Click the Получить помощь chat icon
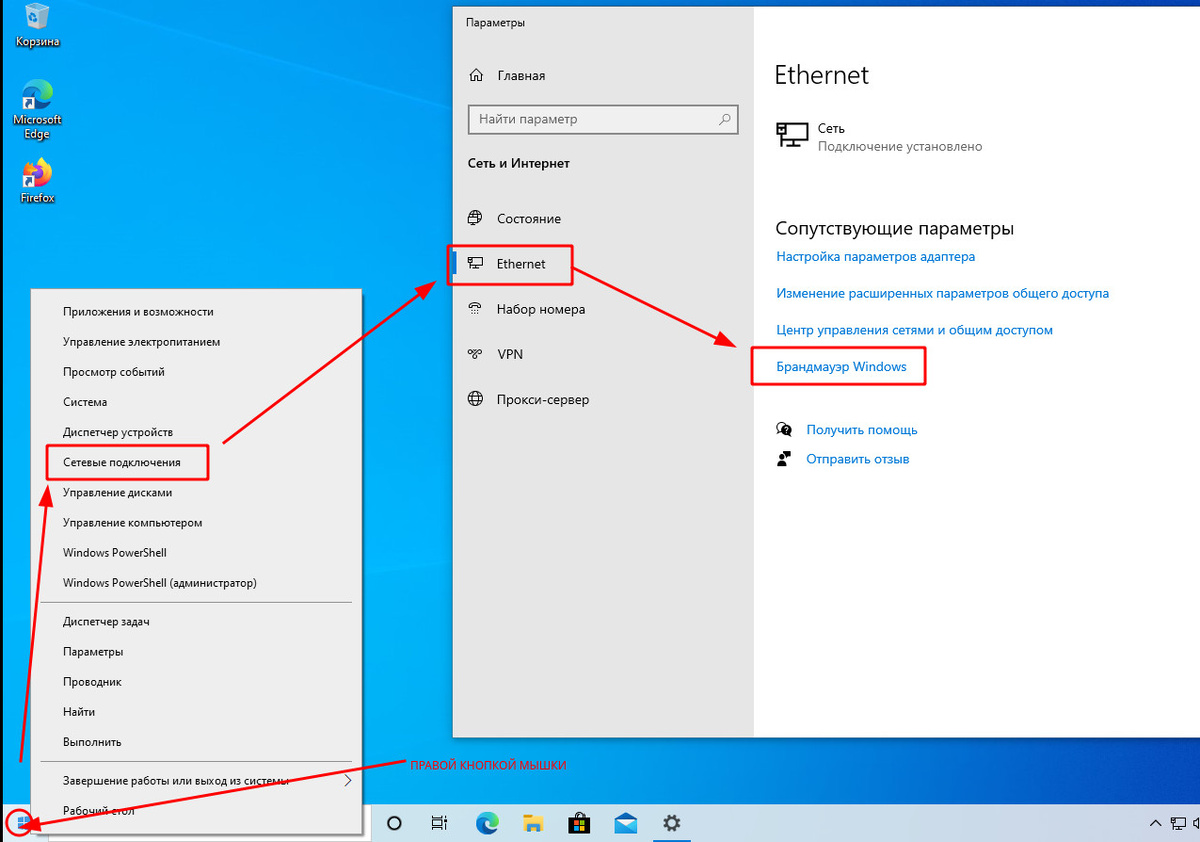1200x842 pixels. [784, 429]
